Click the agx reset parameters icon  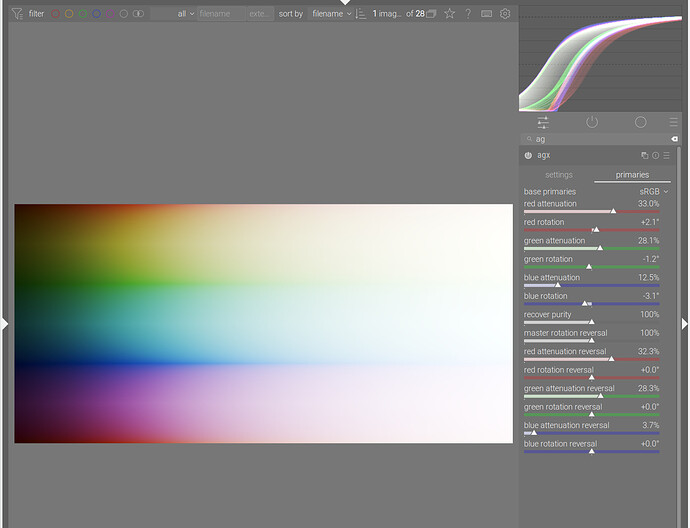coord(656,155)
